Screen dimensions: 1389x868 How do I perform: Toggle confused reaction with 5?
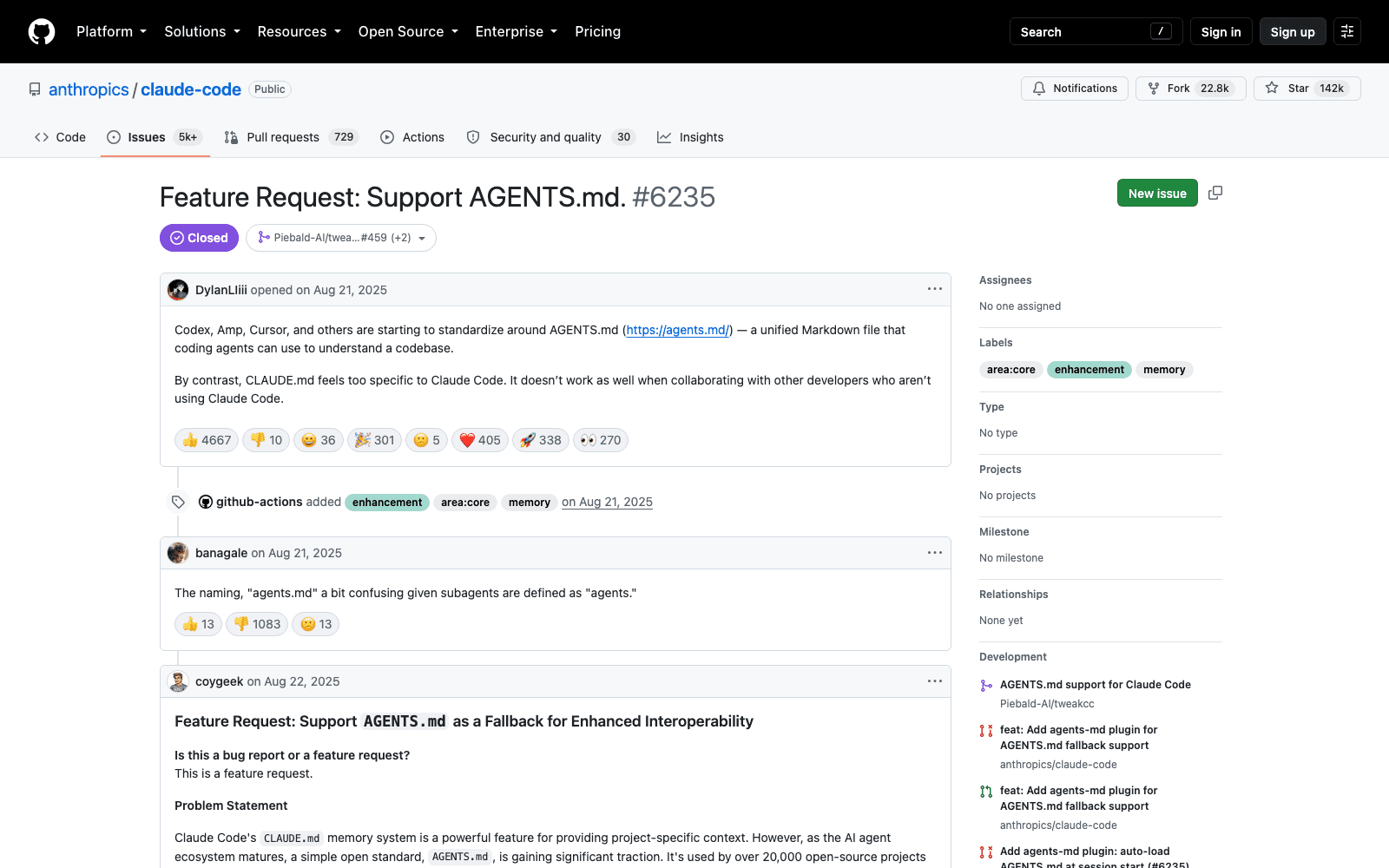[x=426, y=440]
